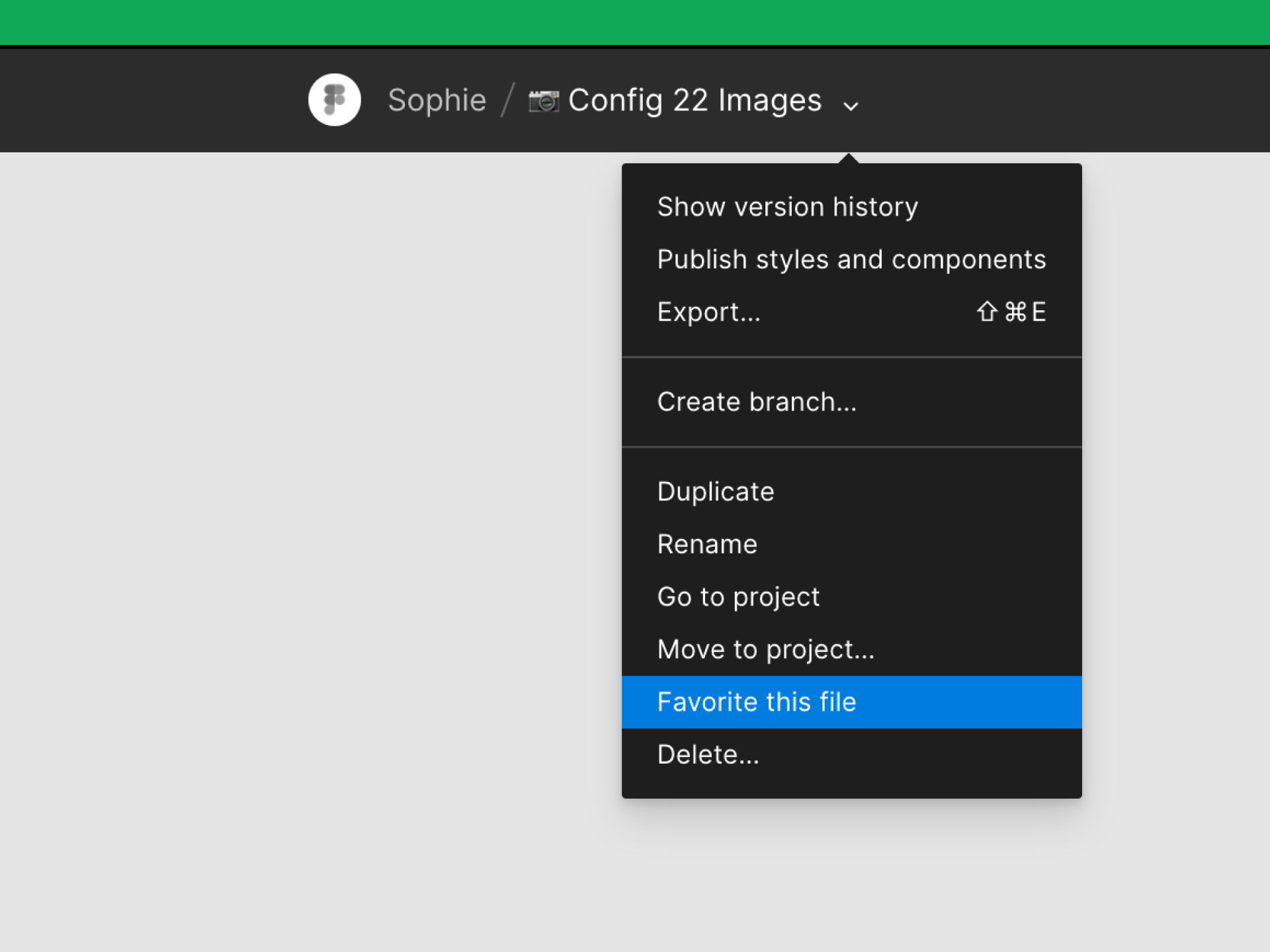Click empty dark toolbar area right of the title
Screen dimensions: 1270x952
point(1072,100)
